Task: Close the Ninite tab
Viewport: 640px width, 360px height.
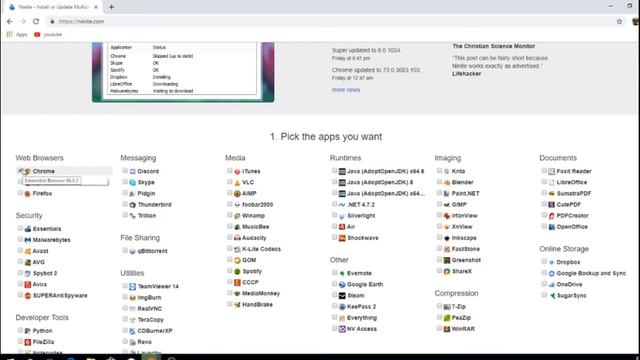Action: tap(96, 7)
